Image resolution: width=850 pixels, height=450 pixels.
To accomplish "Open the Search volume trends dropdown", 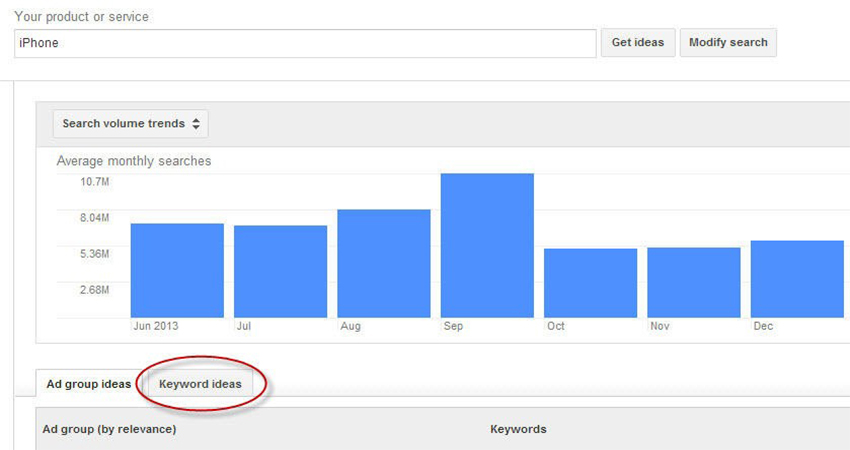I will tap(131, 124).
